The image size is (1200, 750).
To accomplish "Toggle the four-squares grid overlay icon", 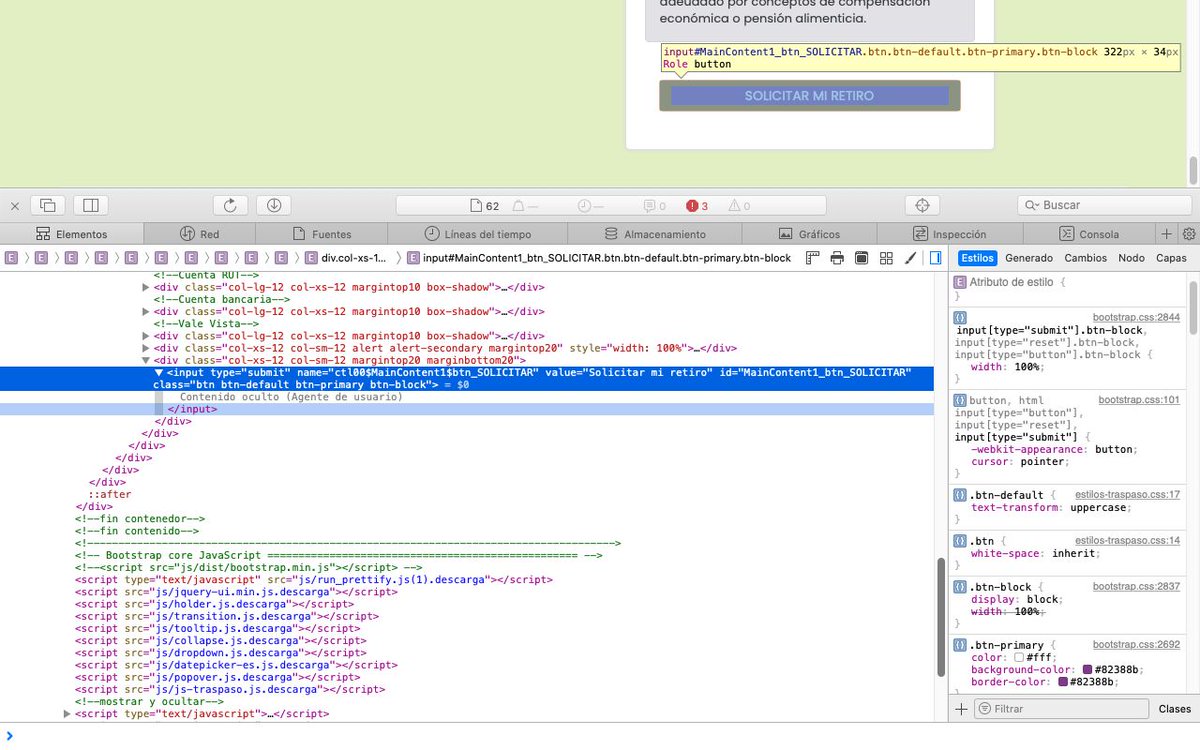I will 886,258.
